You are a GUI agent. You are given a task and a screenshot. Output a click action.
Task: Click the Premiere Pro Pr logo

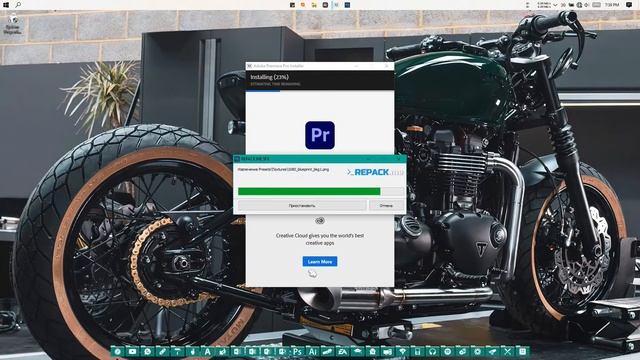click(x=320, y=135)
